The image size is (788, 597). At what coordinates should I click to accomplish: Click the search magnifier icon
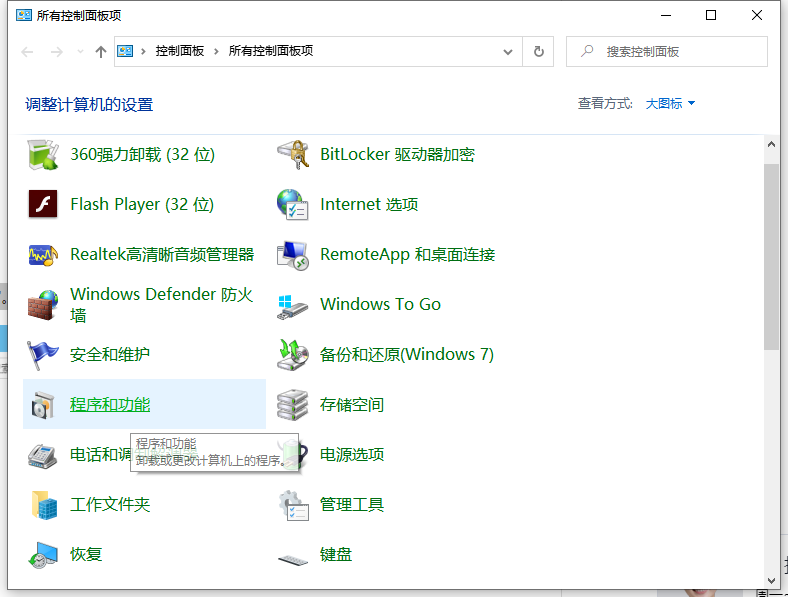pyautogui.click(x=587, y=51)
